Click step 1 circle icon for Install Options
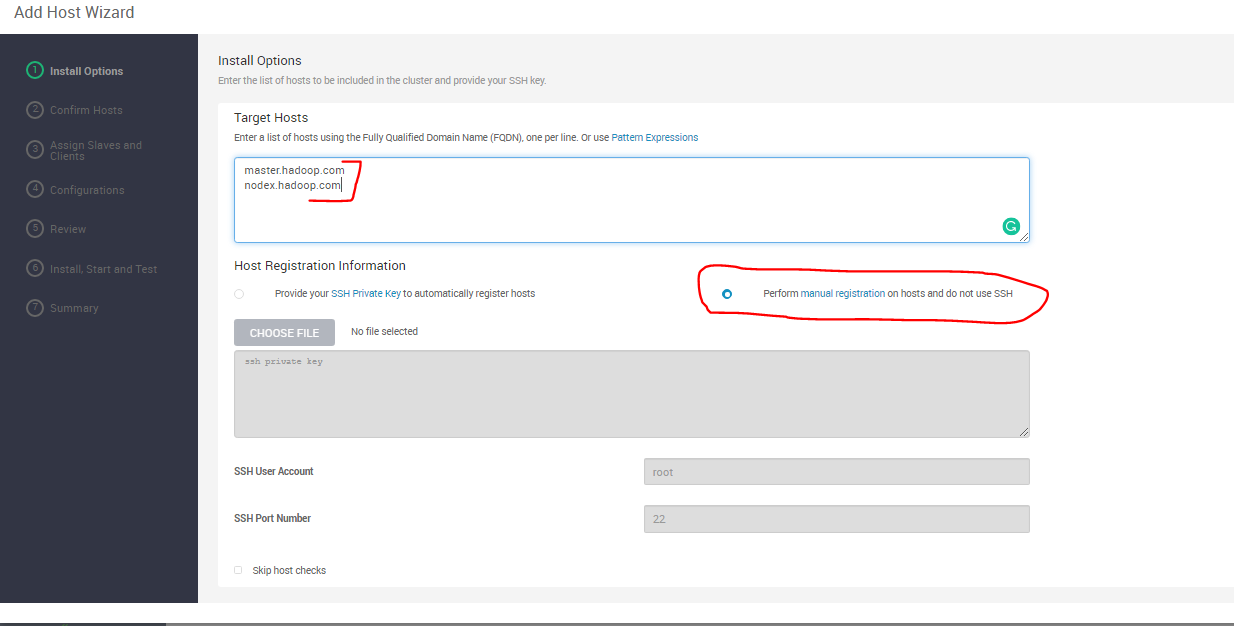This screenshot has width=1234, height=626. point(35,71)
